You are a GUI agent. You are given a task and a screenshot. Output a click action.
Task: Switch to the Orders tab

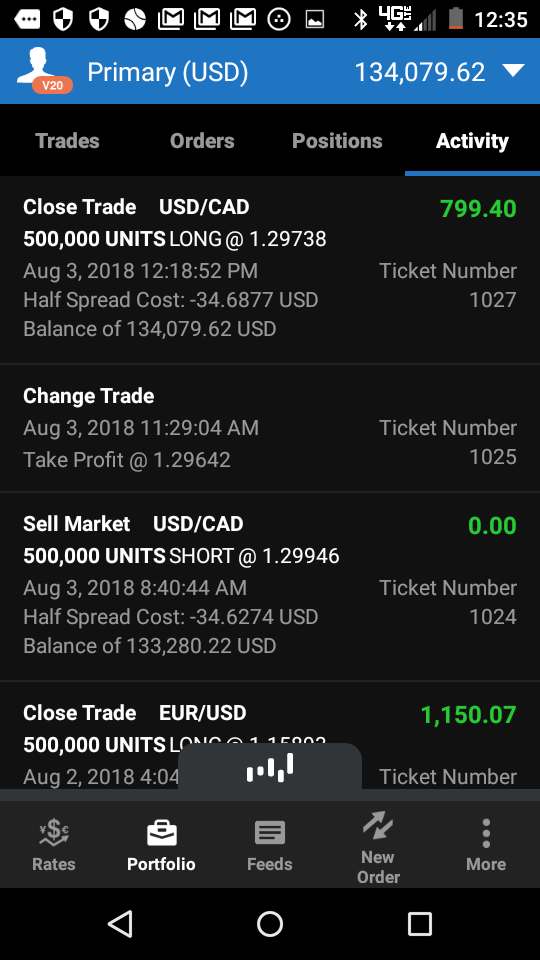coord(202,141)
